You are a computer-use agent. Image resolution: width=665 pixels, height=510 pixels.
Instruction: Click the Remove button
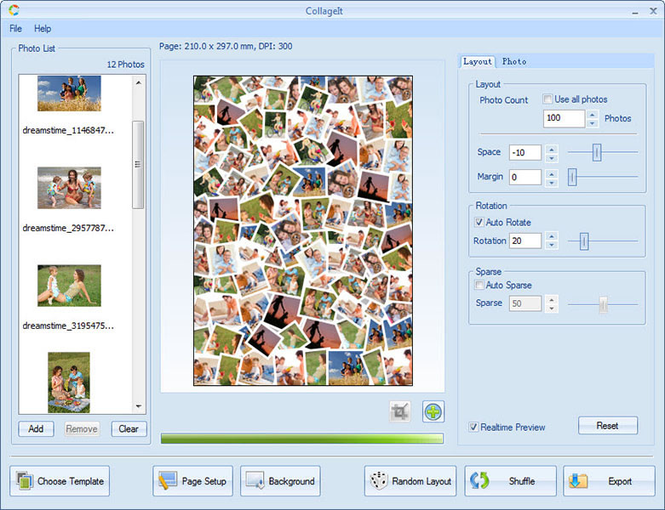click(81, 429)
